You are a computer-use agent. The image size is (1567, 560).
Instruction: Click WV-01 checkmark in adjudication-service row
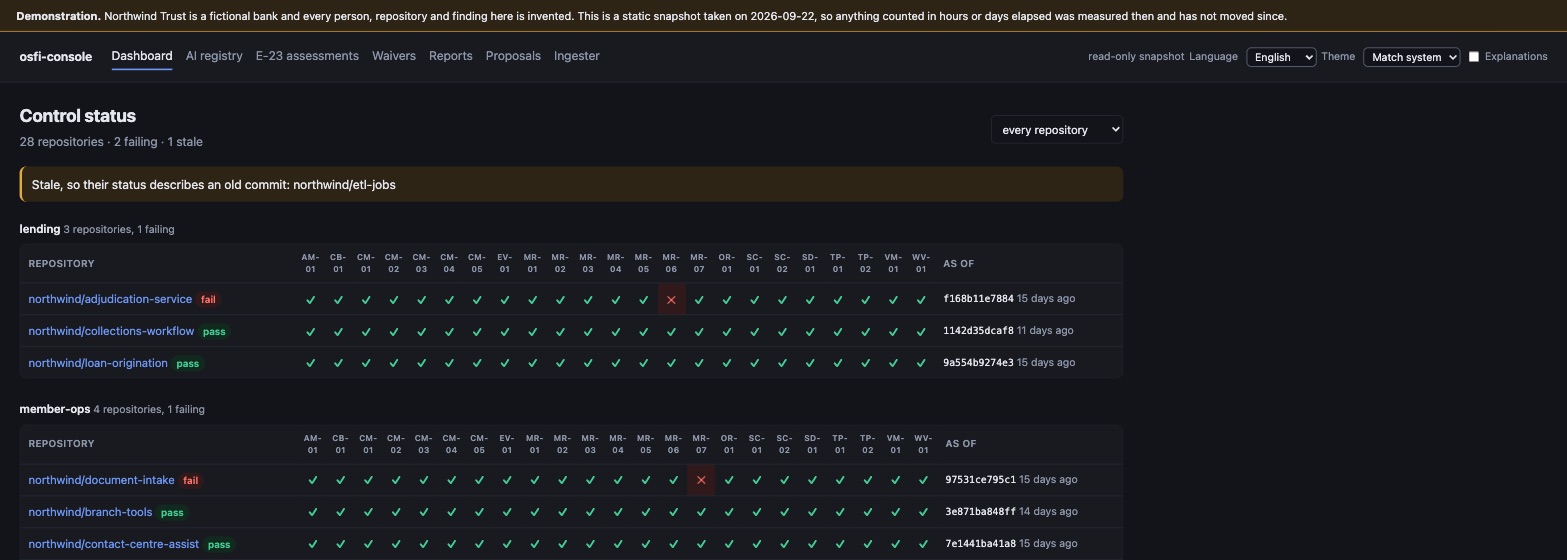921,299
